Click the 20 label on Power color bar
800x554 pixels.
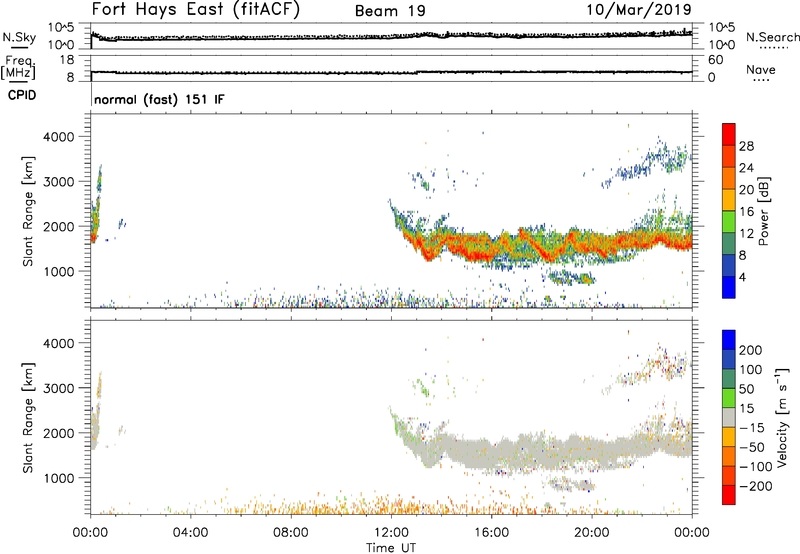point(746,190)
